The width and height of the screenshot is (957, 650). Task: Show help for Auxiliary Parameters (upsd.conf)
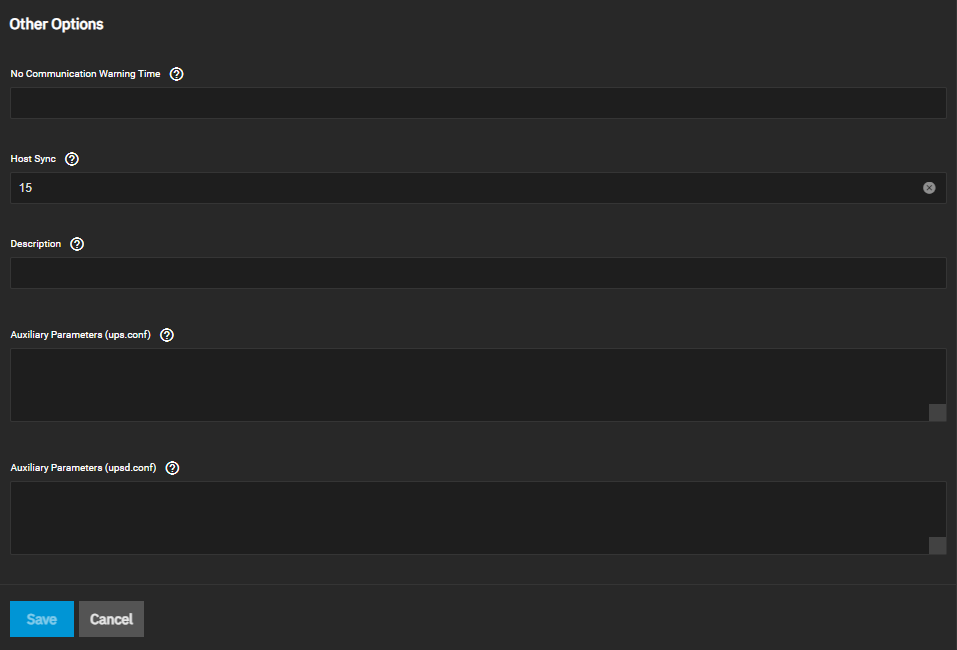[172, 468]
